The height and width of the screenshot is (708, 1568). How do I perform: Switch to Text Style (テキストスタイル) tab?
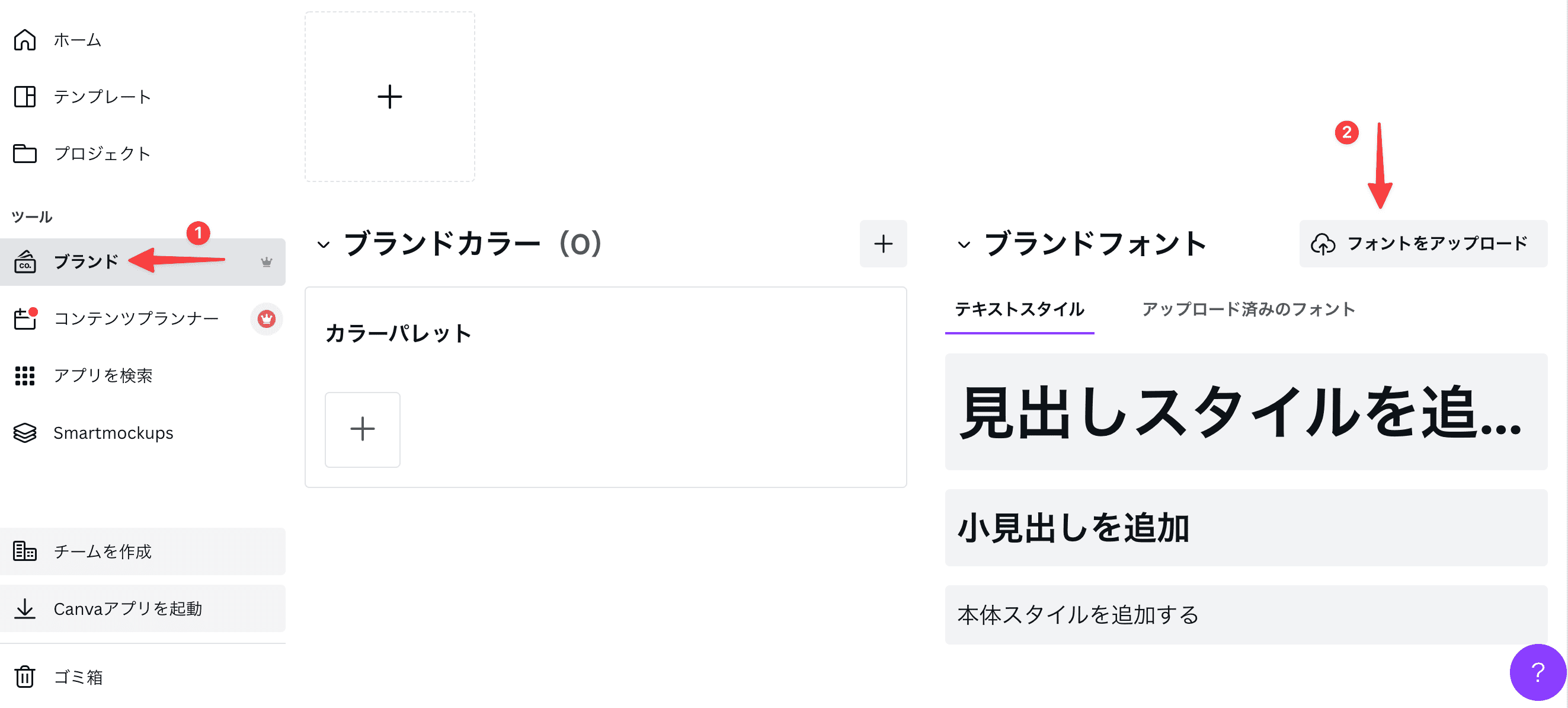click(x=1020, y=310)
